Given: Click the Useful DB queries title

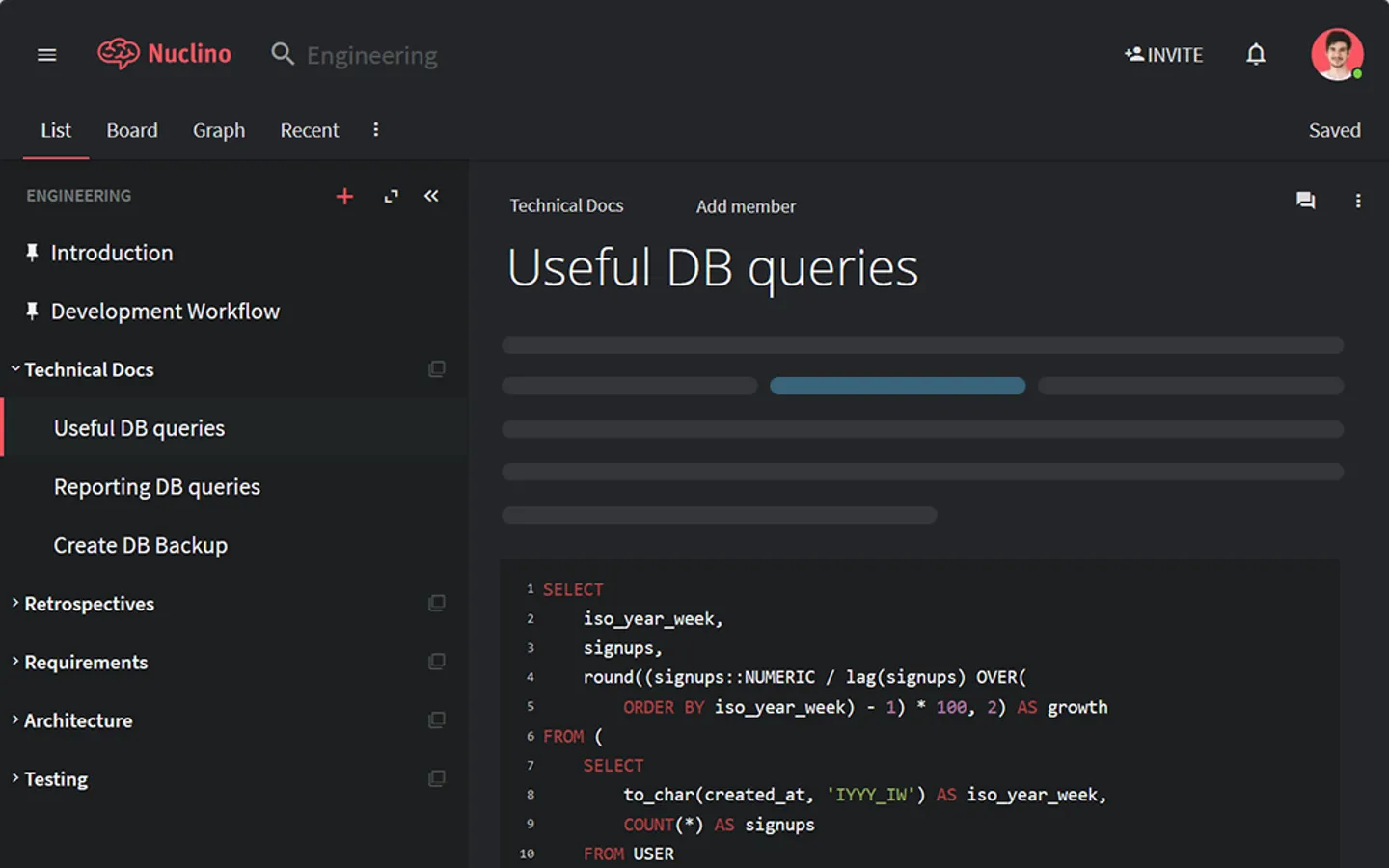Looking at the screenshot, I should point(713,268).
